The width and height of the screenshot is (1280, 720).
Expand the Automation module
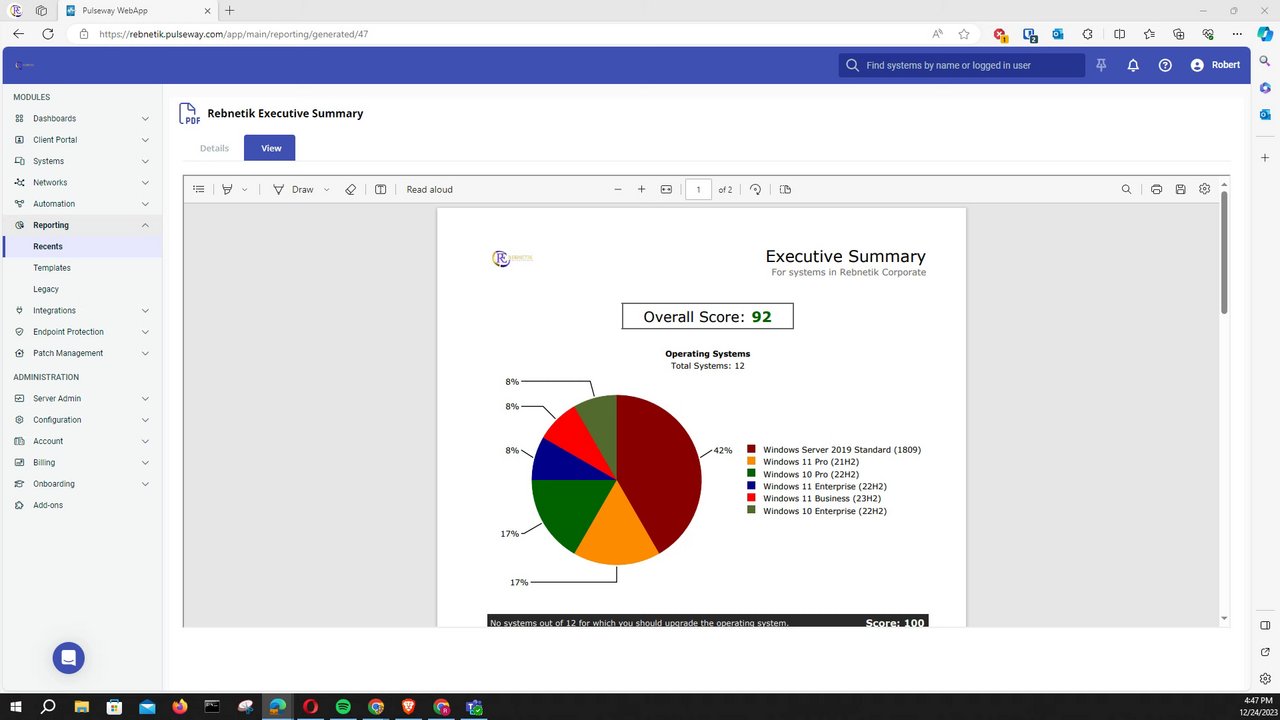tap(81, 204)
